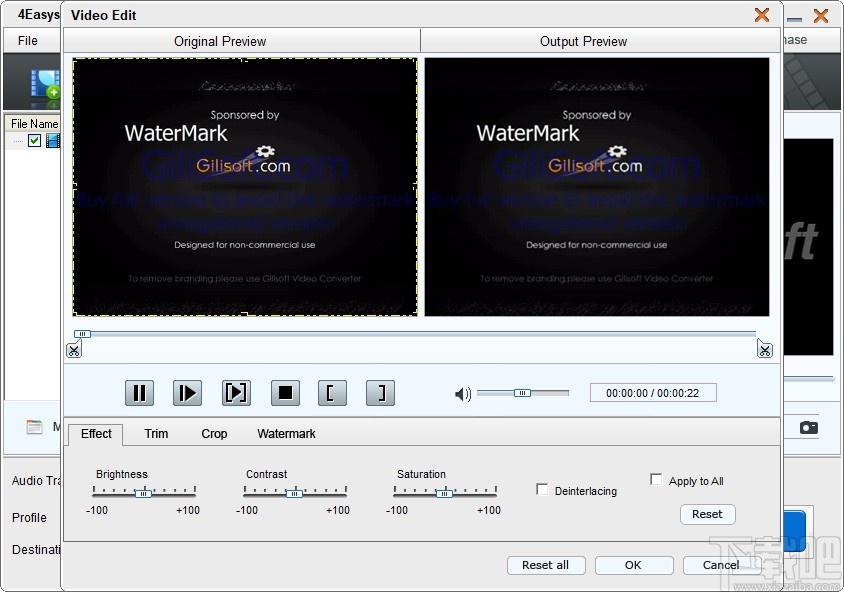The width and height of the screenshot is (844, 592).
Task: Click the play icon to resume preview
Action: coord(187,392)
